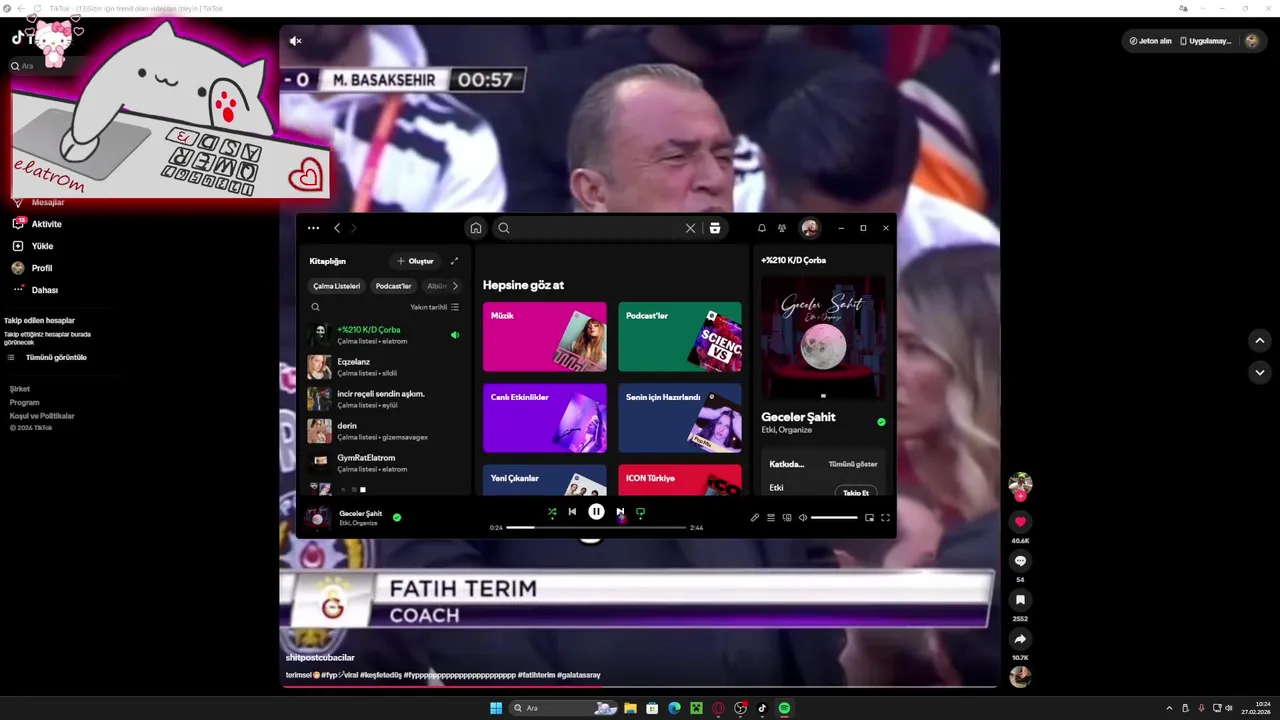Open Senin için Hazırlandı card

pos(680,418)
